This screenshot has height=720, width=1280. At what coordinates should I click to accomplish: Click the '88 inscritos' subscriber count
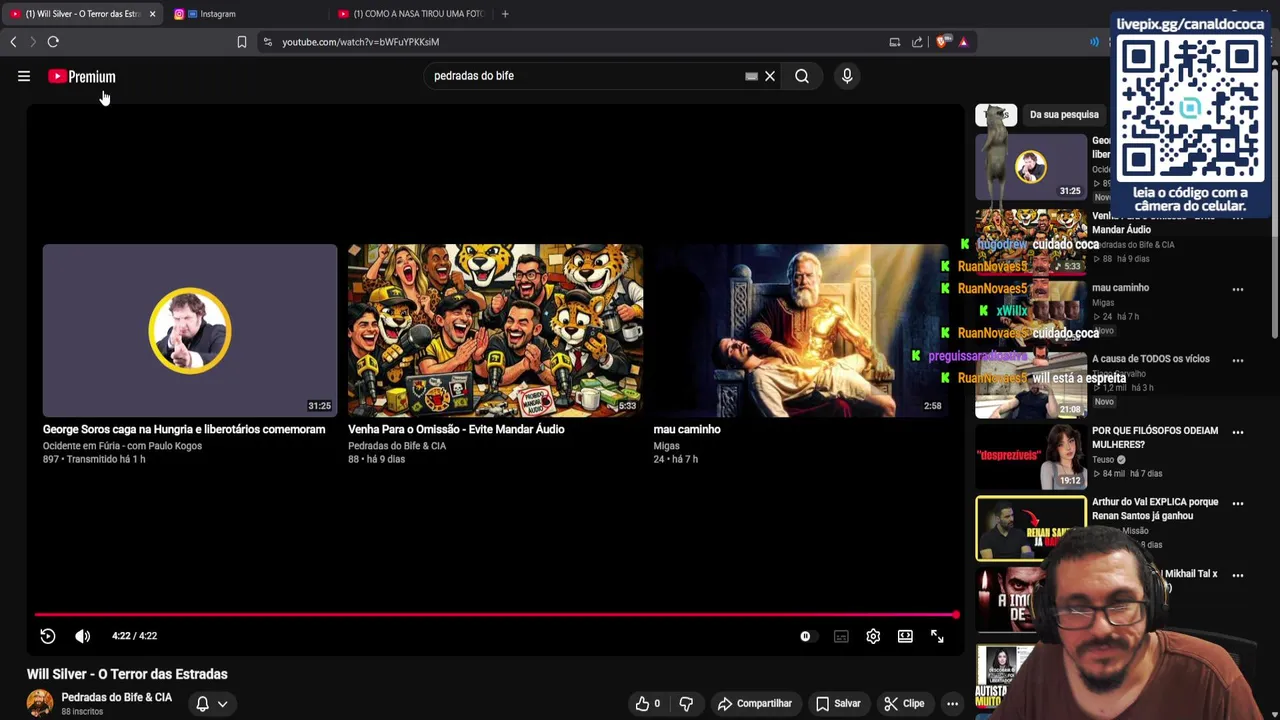[82, 712]
